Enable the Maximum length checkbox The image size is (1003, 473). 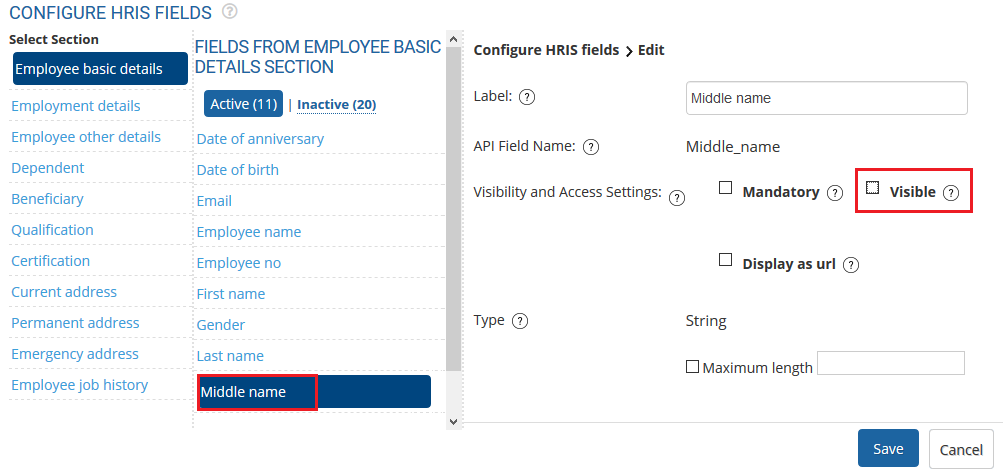[692, 367]
